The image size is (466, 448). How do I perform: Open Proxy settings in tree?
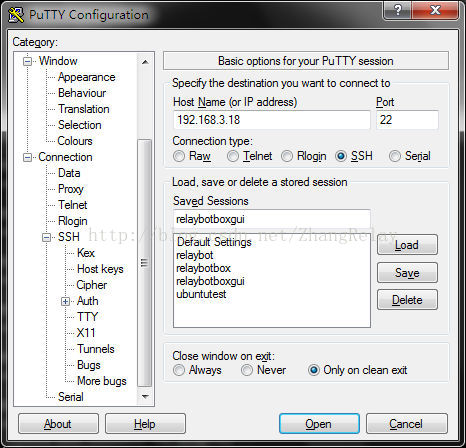pos(71,189)
